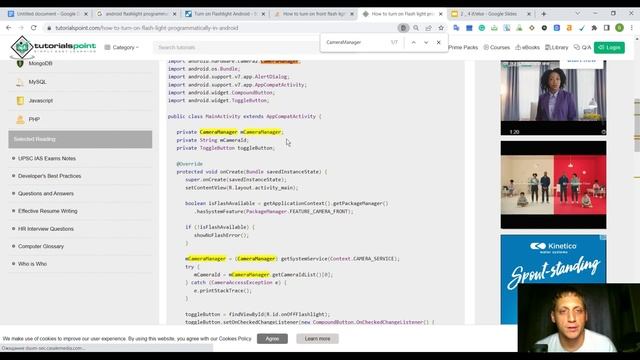Bookmark this page with the star icon
This screenshot has height=360, width=640.
point(441,28)
